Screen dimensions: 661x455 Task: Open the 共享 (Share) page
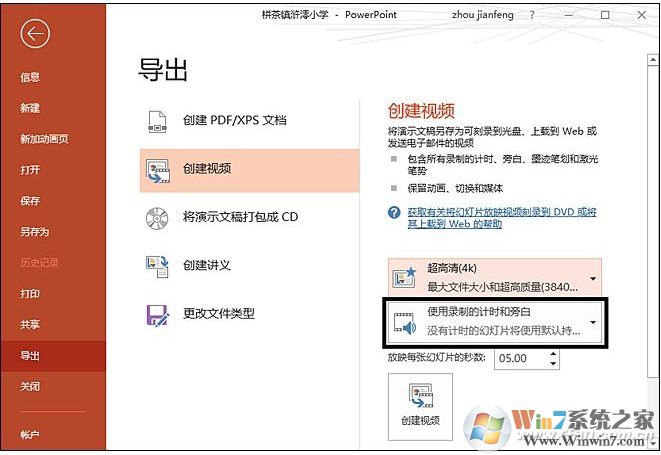(x=30, y=324)
